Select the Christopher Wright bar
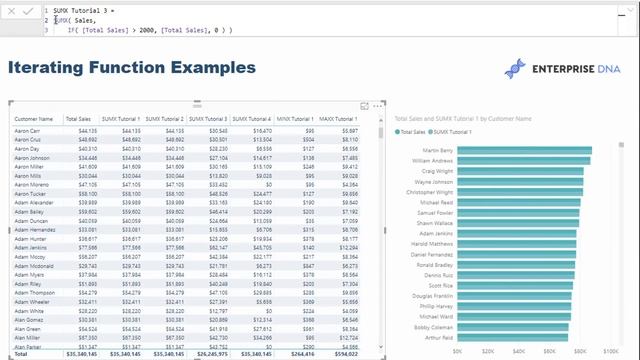 [520, 192]
